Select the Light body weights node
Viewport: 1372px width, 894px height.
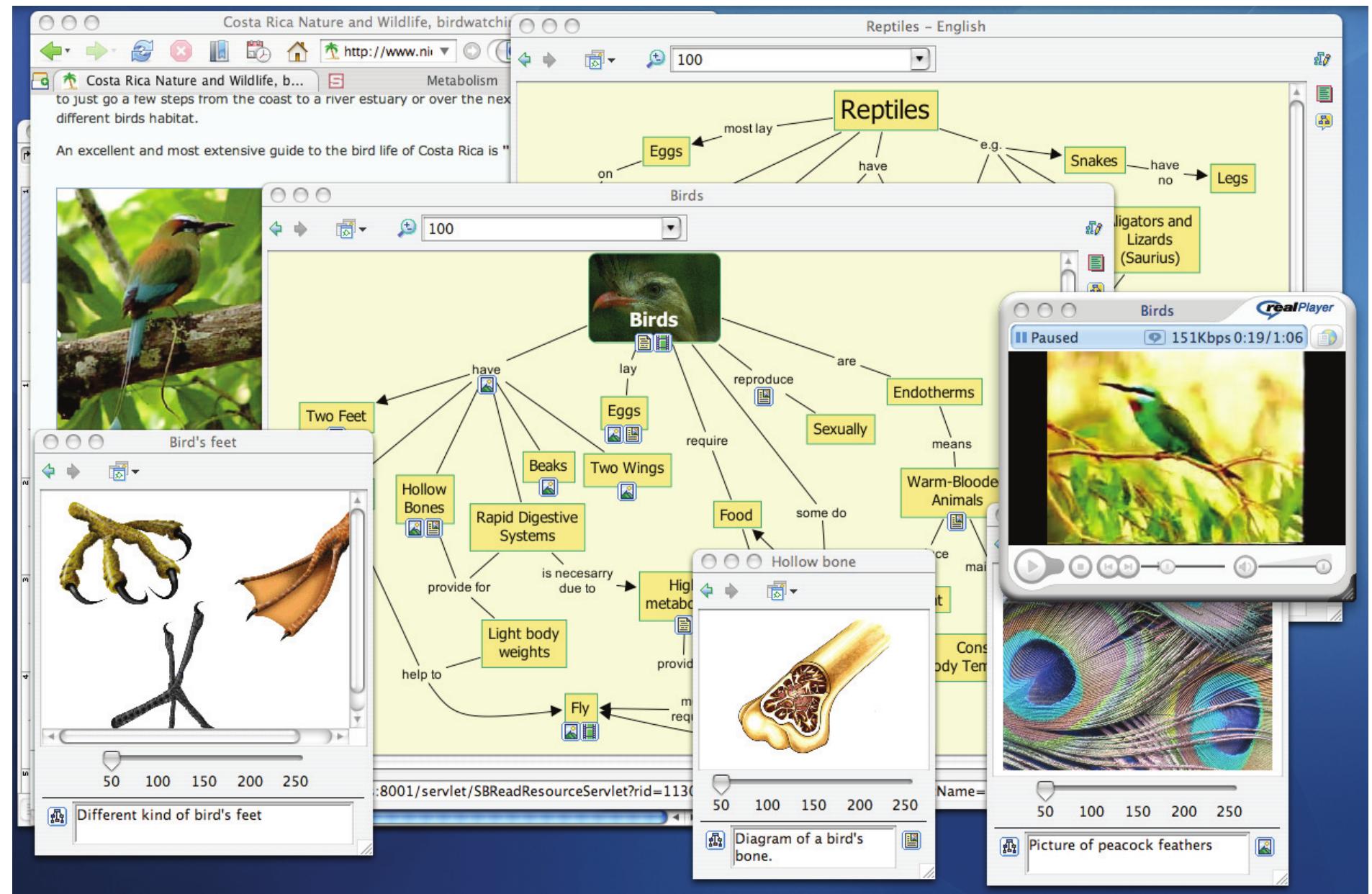click(x=523, y=643)
